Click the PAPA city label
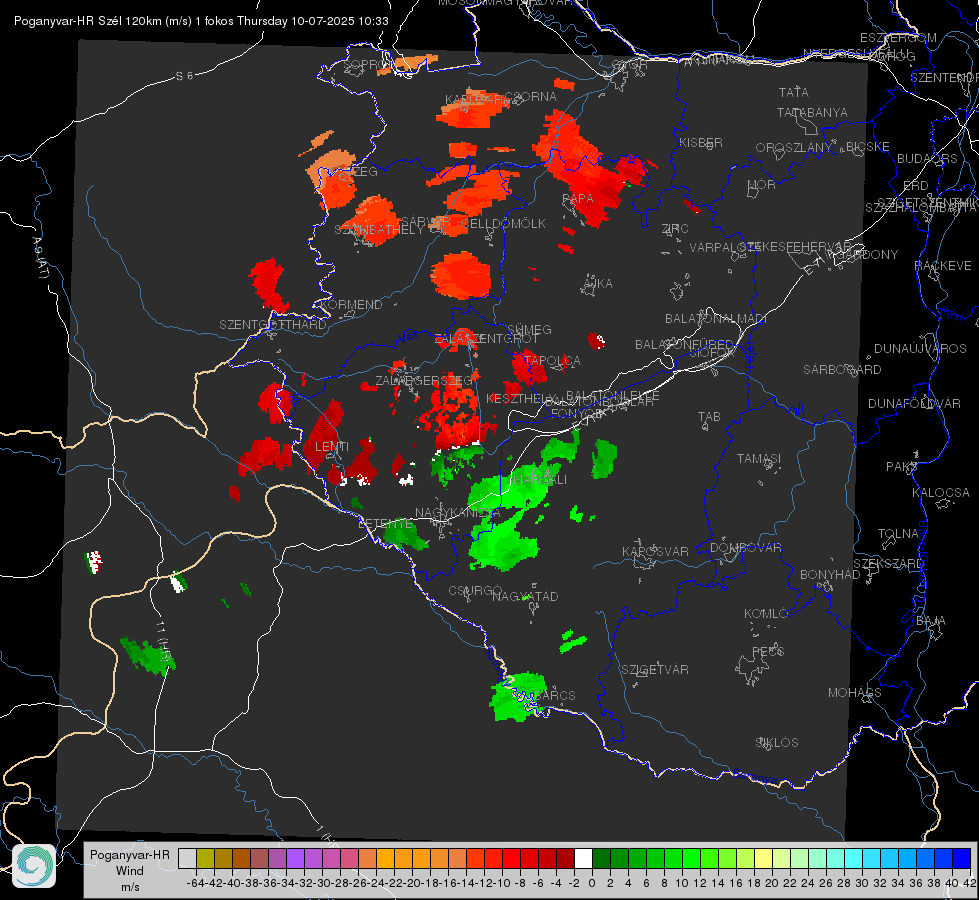Viewport: 979px width, 900px height. (578, 198)
